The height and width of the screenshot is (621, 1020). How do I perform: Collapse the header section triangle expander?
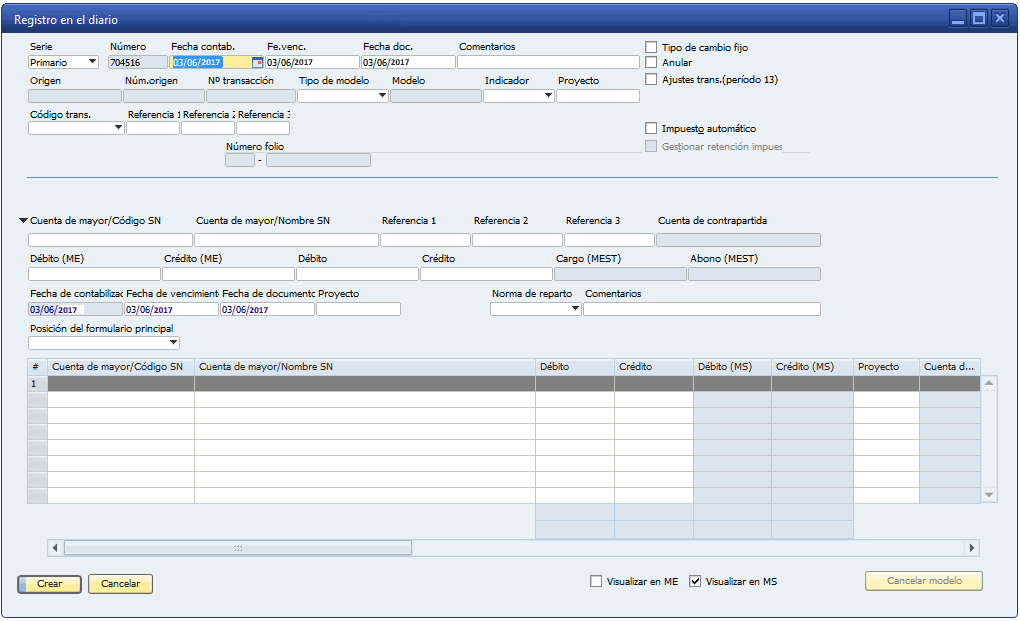point(23,221)
